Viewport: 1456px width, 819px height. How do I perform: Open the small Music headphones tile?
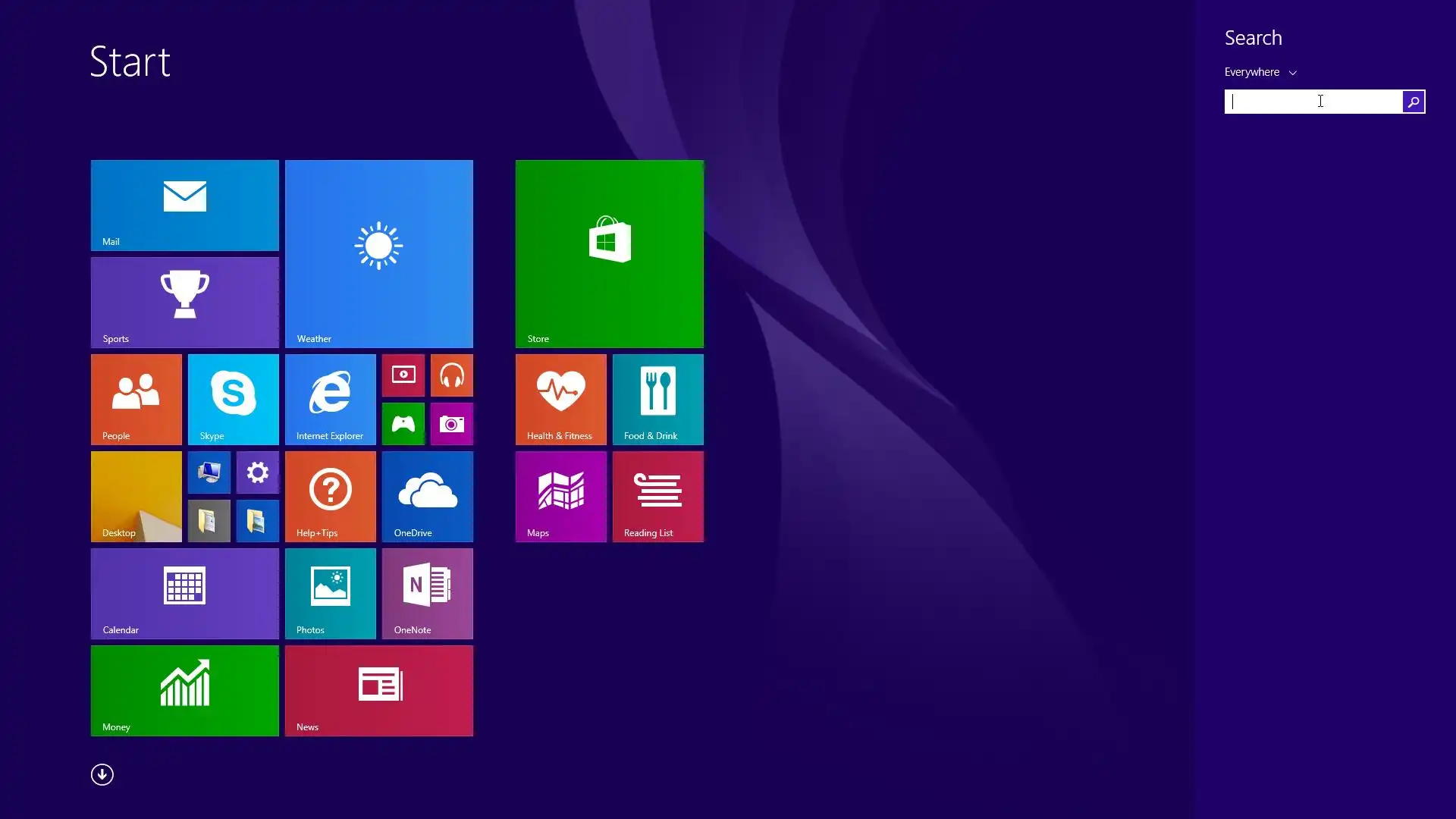(451, 375)
